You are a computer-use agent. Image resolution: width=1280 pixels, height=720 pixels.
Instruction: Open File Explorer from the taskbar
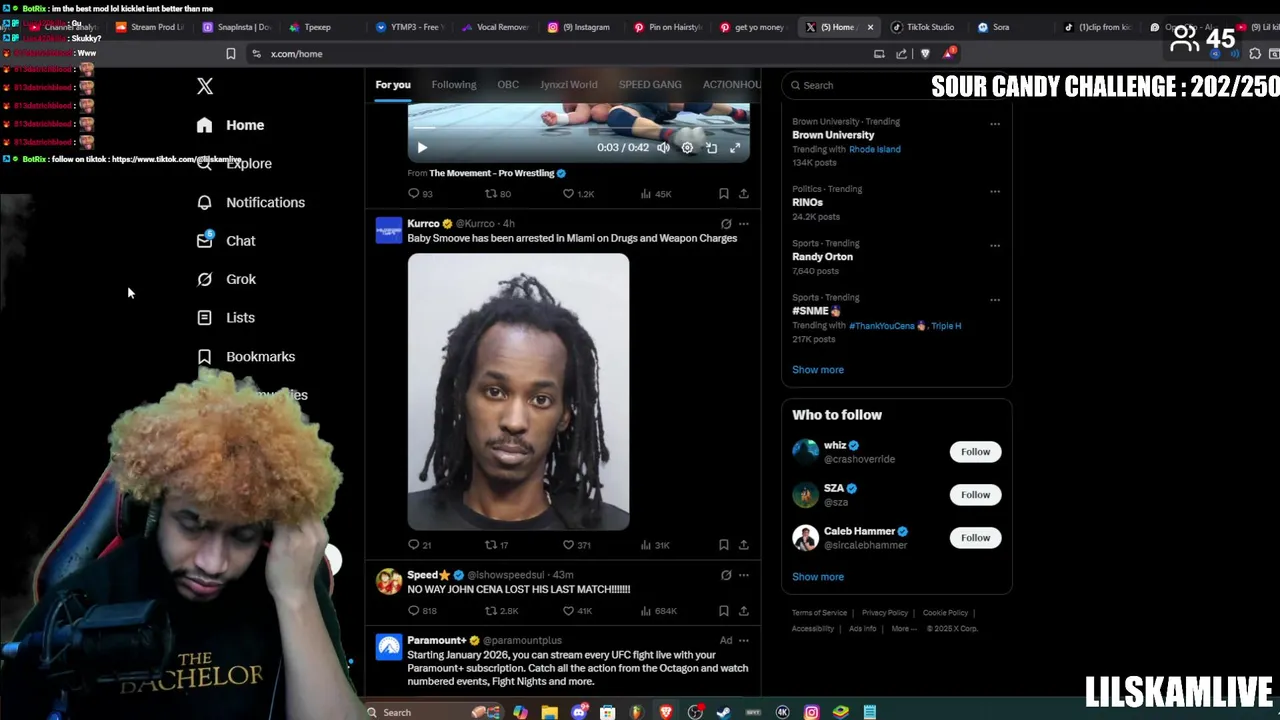click(549, 712)
